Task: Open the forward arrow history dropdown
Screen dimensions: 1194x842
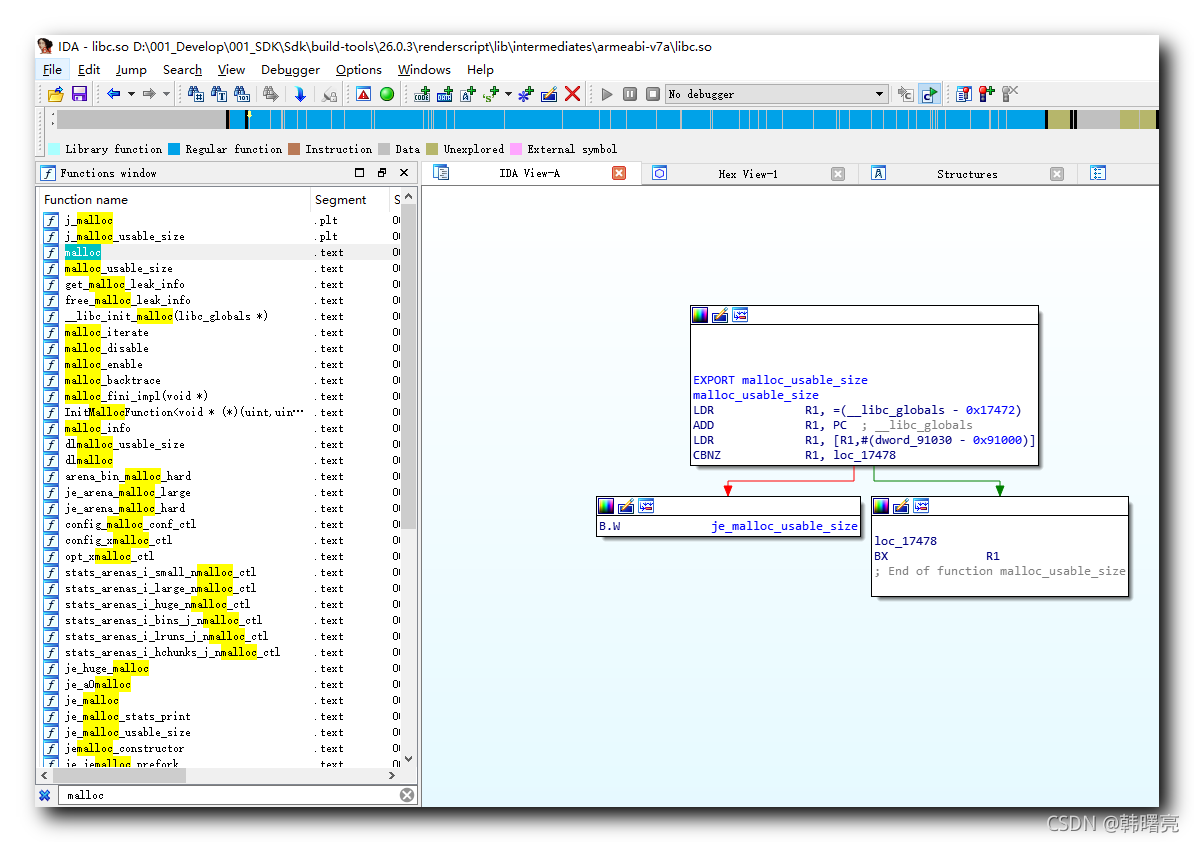Action: (x=166, y=94)
